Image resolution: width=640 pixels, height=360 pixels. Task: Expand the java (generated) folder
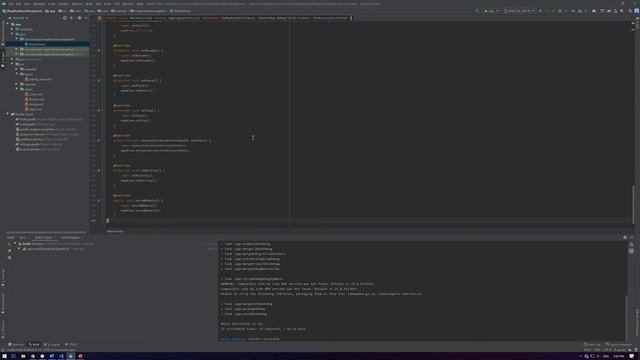click(x=12, y=59)
